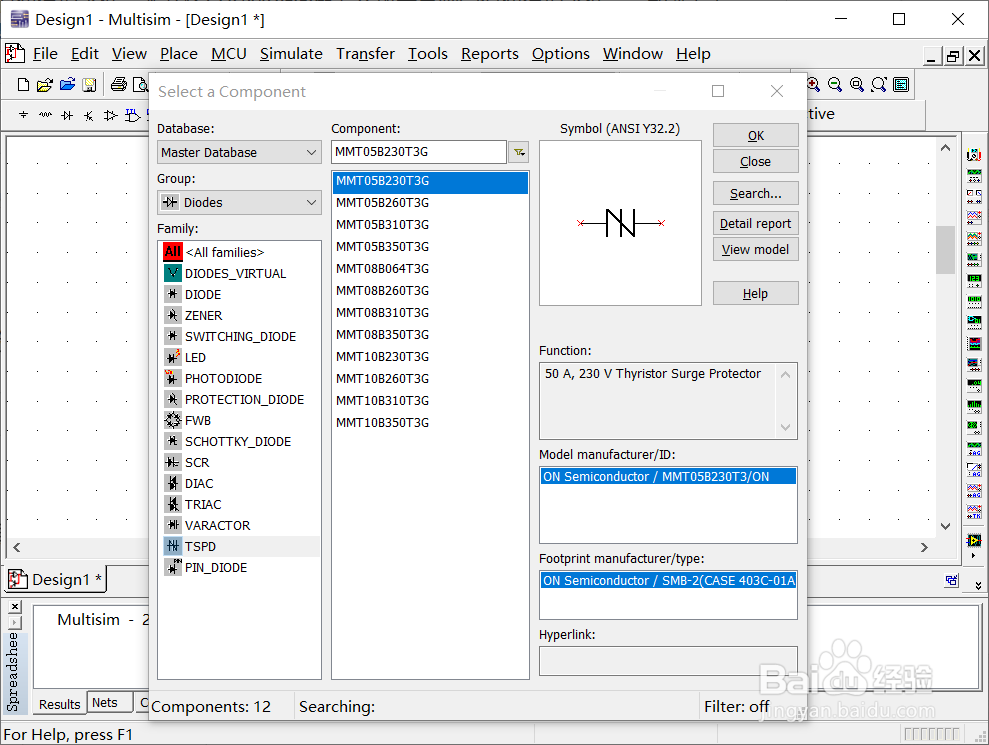989x745 pixels.
Task: Switch to the Results spreadsheet tab
Action: 59,704
